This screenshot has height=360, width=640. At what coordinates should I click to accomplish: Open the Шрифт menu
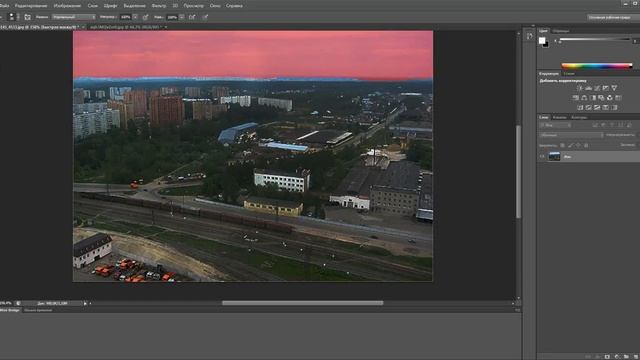(x=110, y=6)
